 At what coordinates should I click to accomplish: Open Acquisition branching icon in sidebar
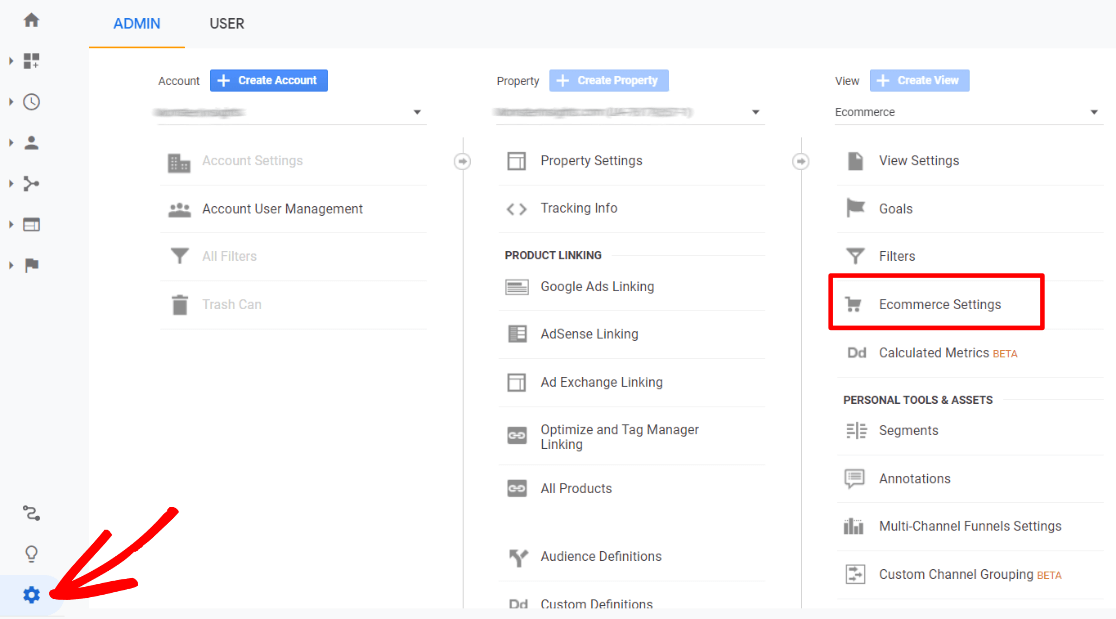31,184
